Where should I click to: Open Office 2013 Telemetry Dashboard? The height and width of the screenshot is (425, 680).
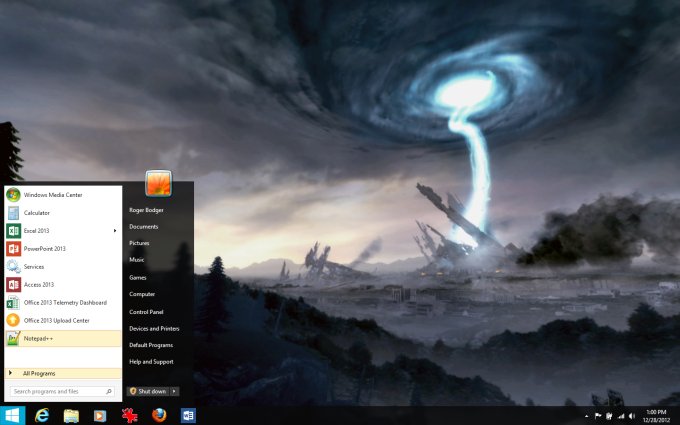pyautogui.click(x=63, y=303)
